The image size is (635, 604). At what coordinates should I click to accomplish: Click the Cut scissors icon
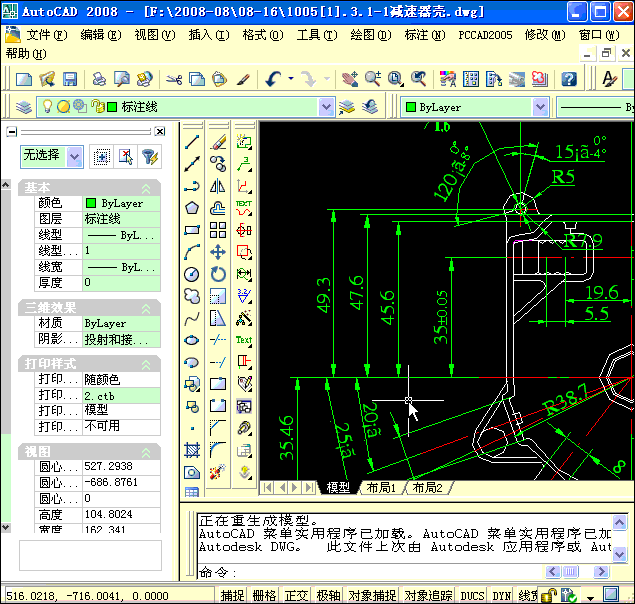click(174, 79)
